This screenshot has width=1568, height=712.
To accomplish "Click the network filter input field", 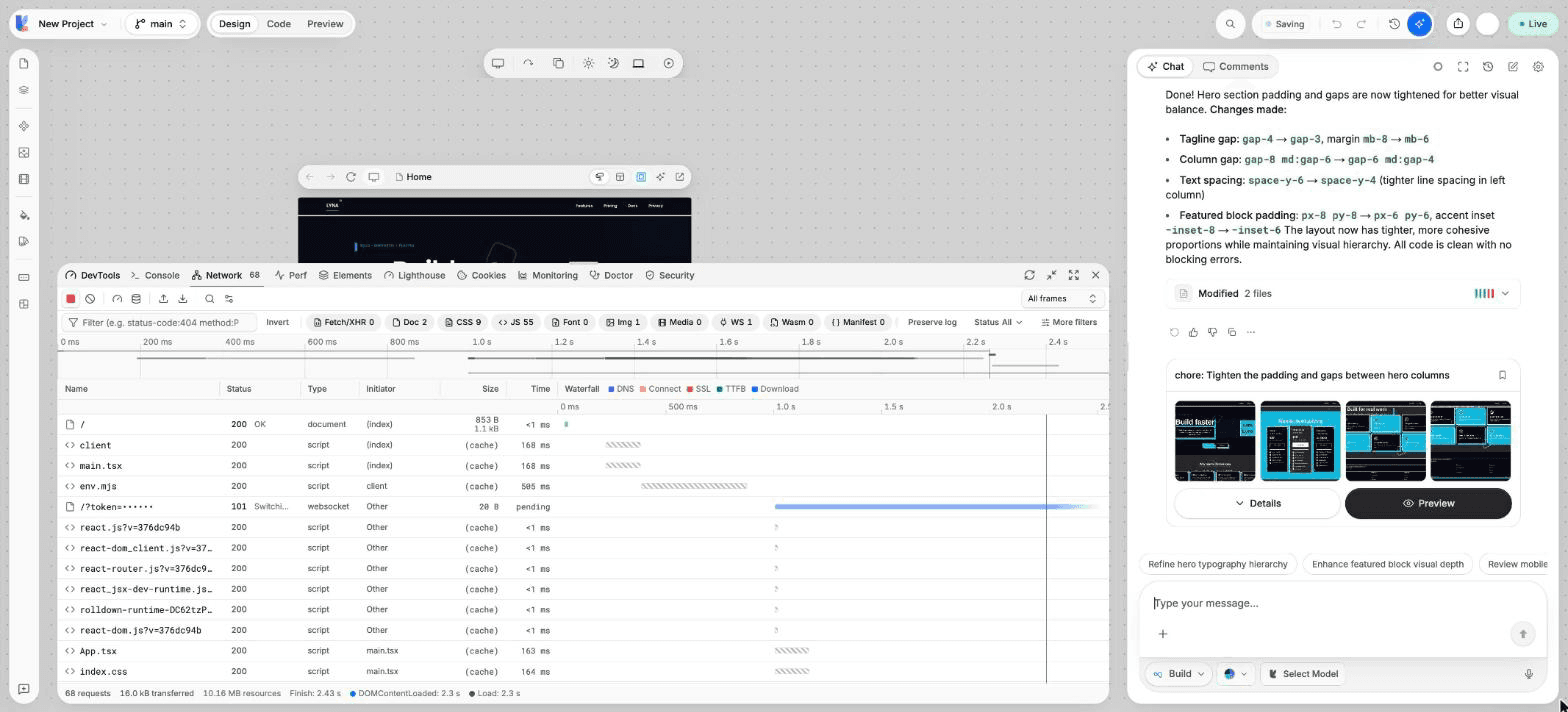I will pos(158,322).
